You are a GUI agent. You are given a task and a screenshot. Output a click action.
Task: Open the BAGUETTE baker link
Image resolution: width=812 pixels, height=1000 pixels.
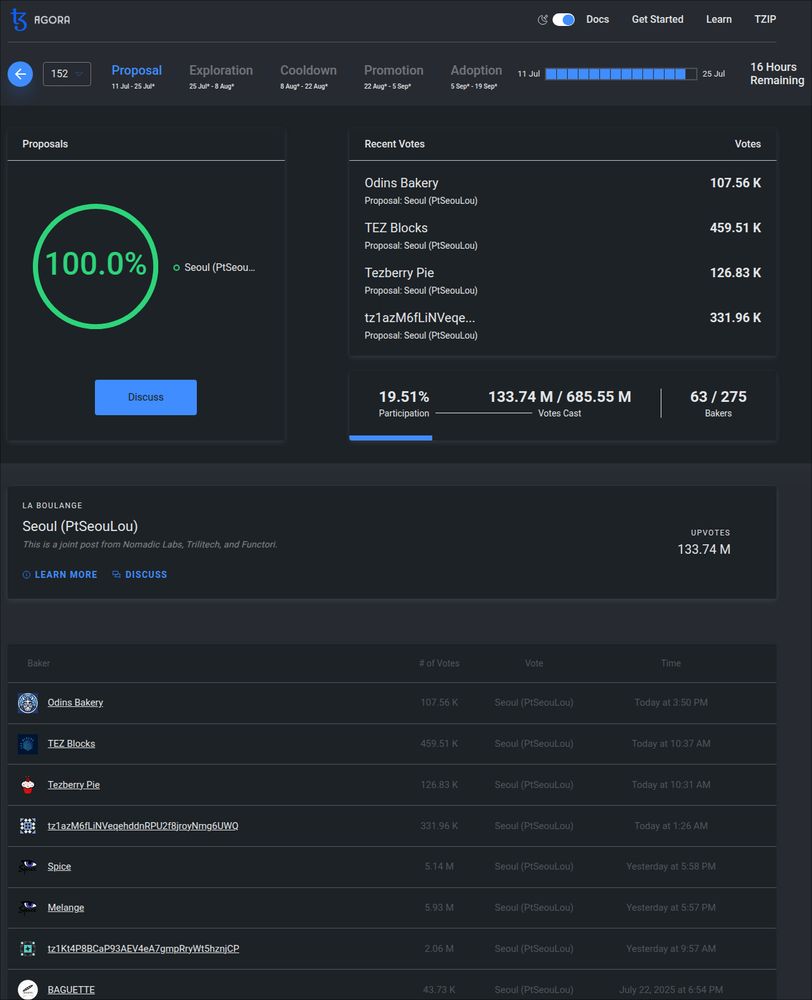[x=71, y=990]
